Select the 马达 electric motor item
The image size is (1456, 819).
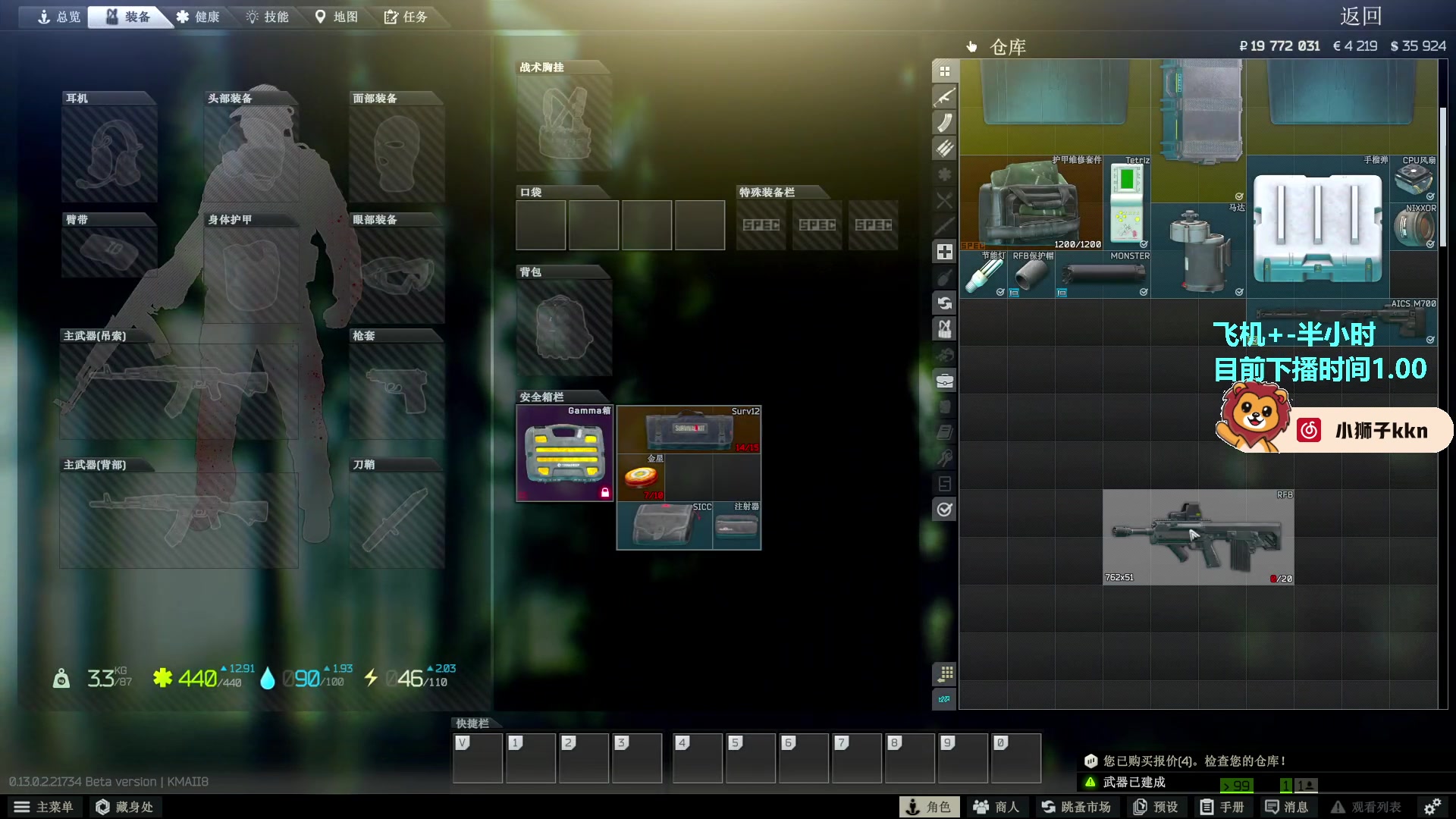(x=1198, y=250)
